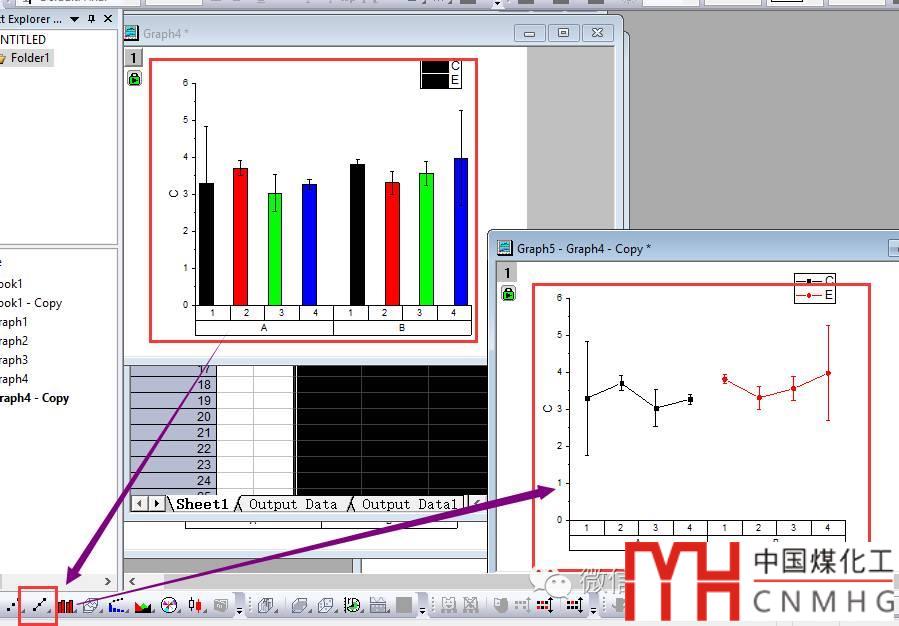The height and width of the screenshot is (626, 899).
Task: Expand 3D graphs toolbar options
Action: tap(422, 609)
